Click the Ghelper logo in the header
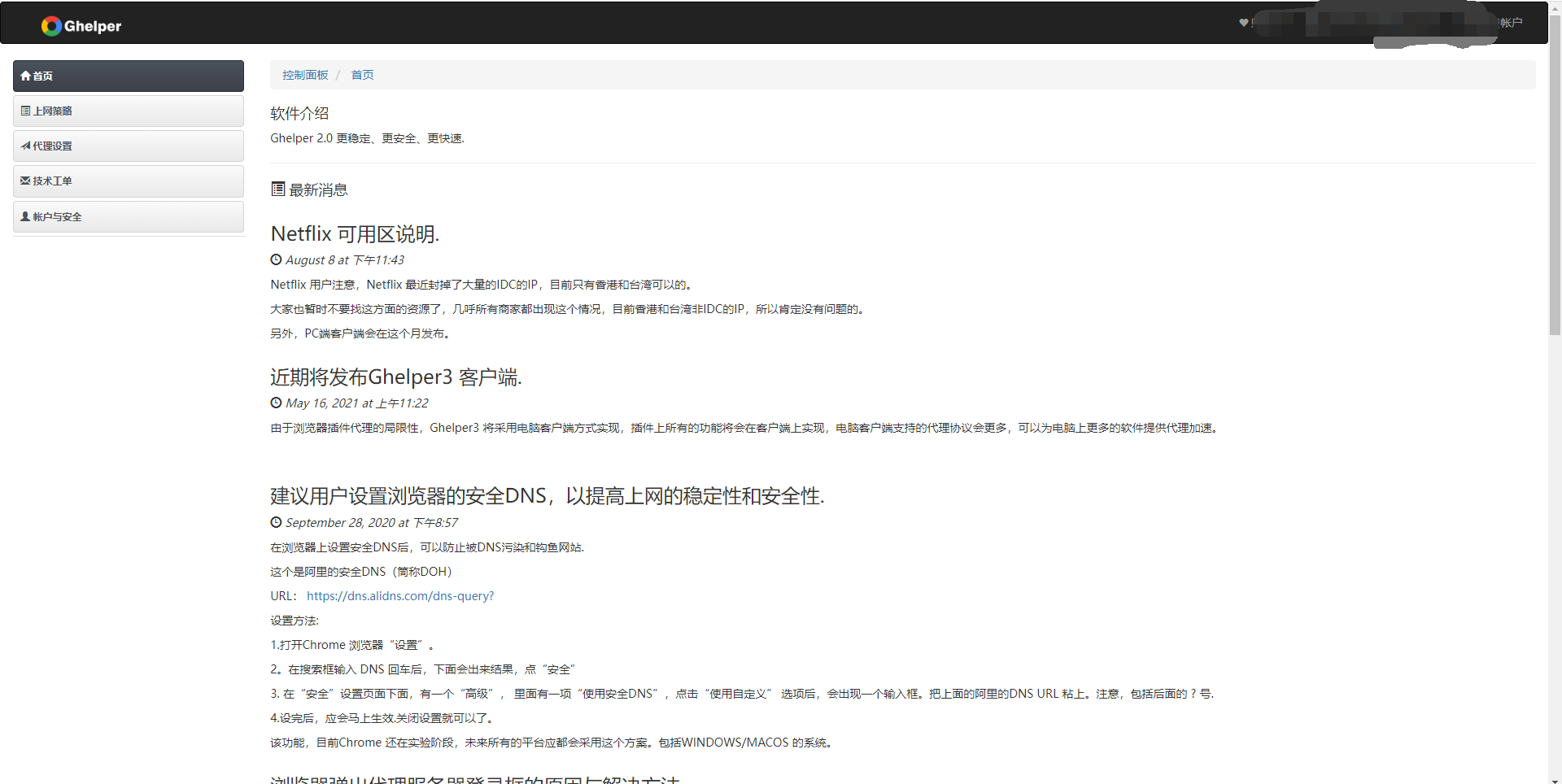This screenshot has height=784, width=1562. tap(81, 26)
